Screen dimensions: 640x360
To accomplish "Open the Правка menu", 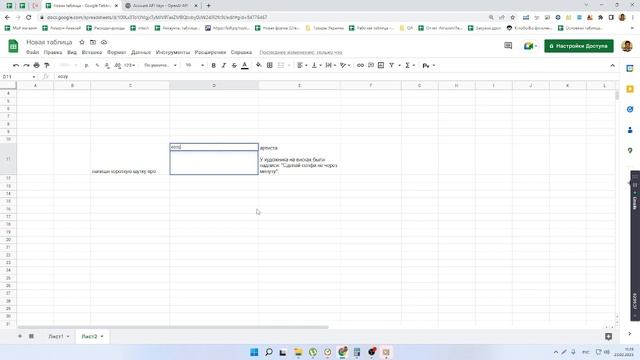I will click(53, 53).
